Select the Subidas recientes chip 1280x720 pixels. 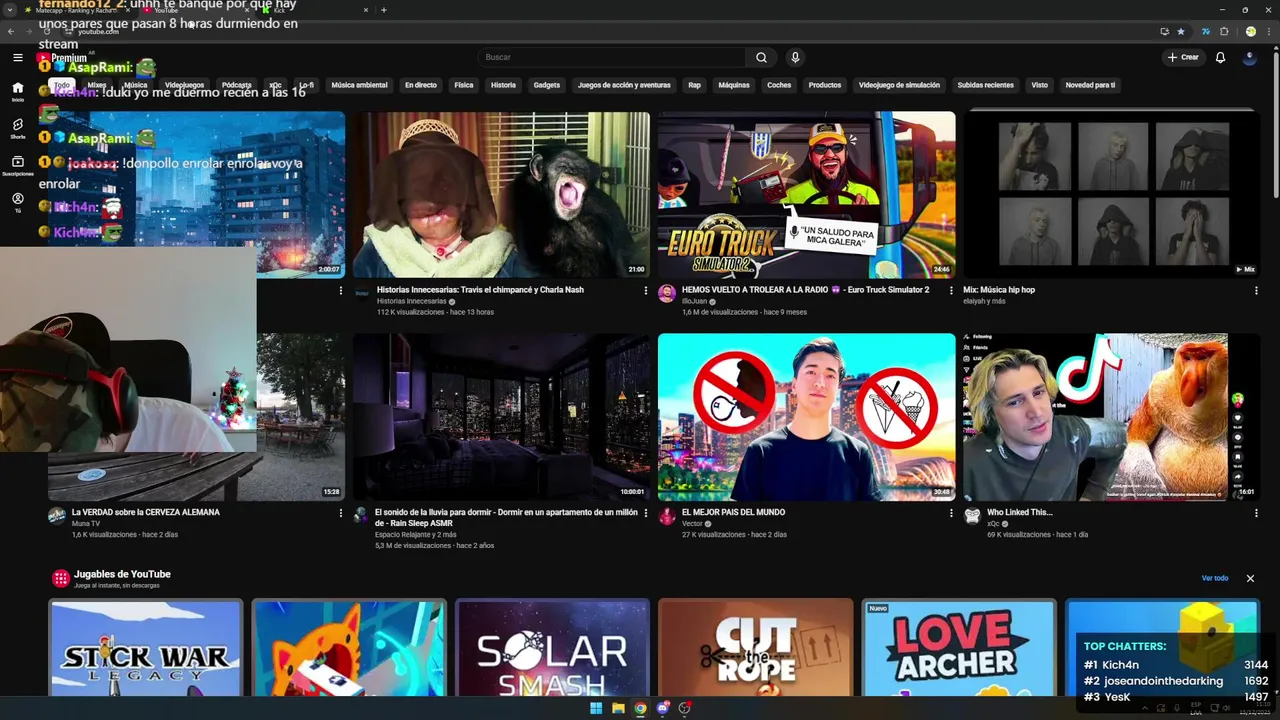click(986, 85)
